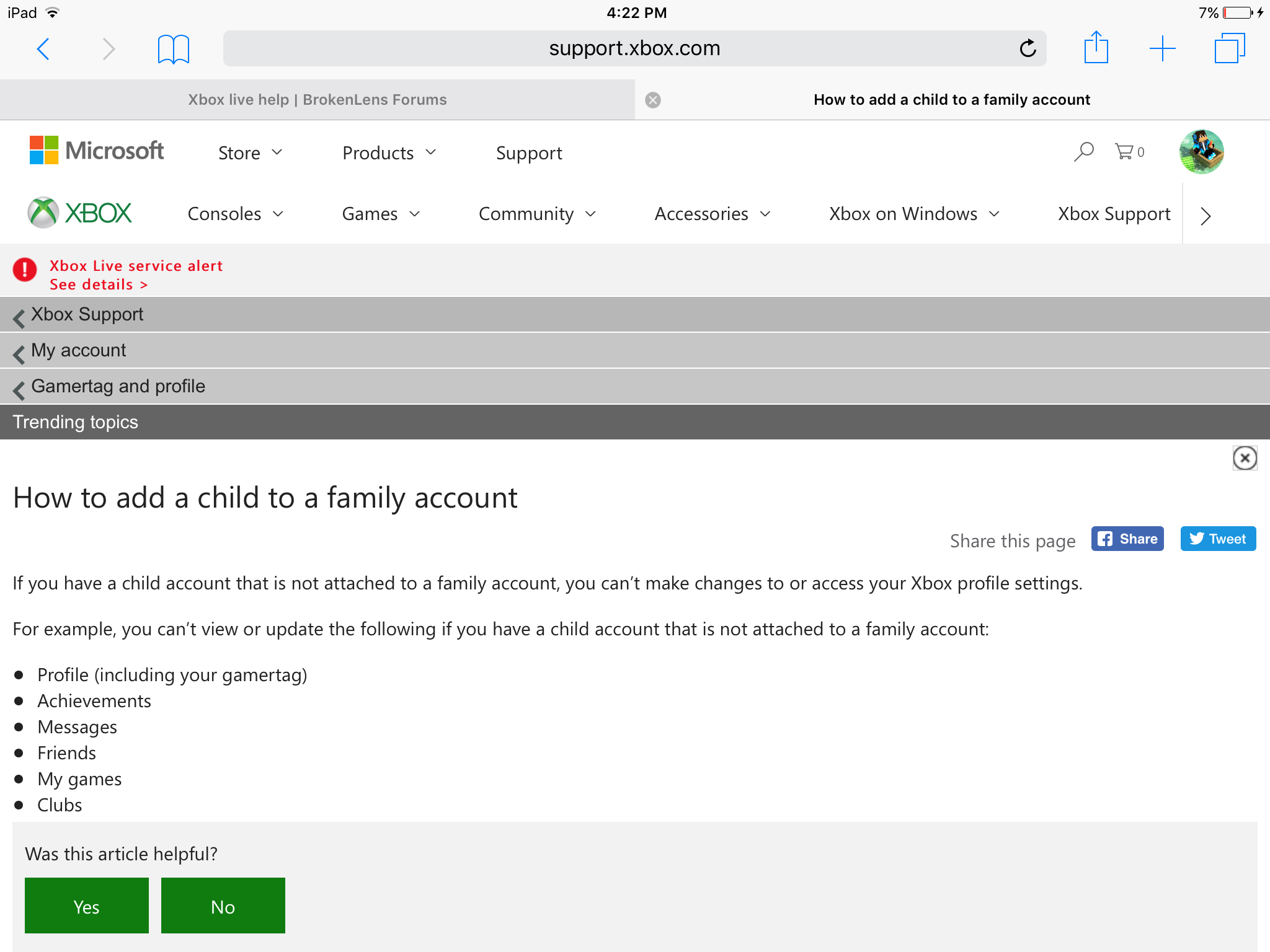Go back to Xbox Support breadcrumb
1270x952 pixels.
(x=635, y=315)
